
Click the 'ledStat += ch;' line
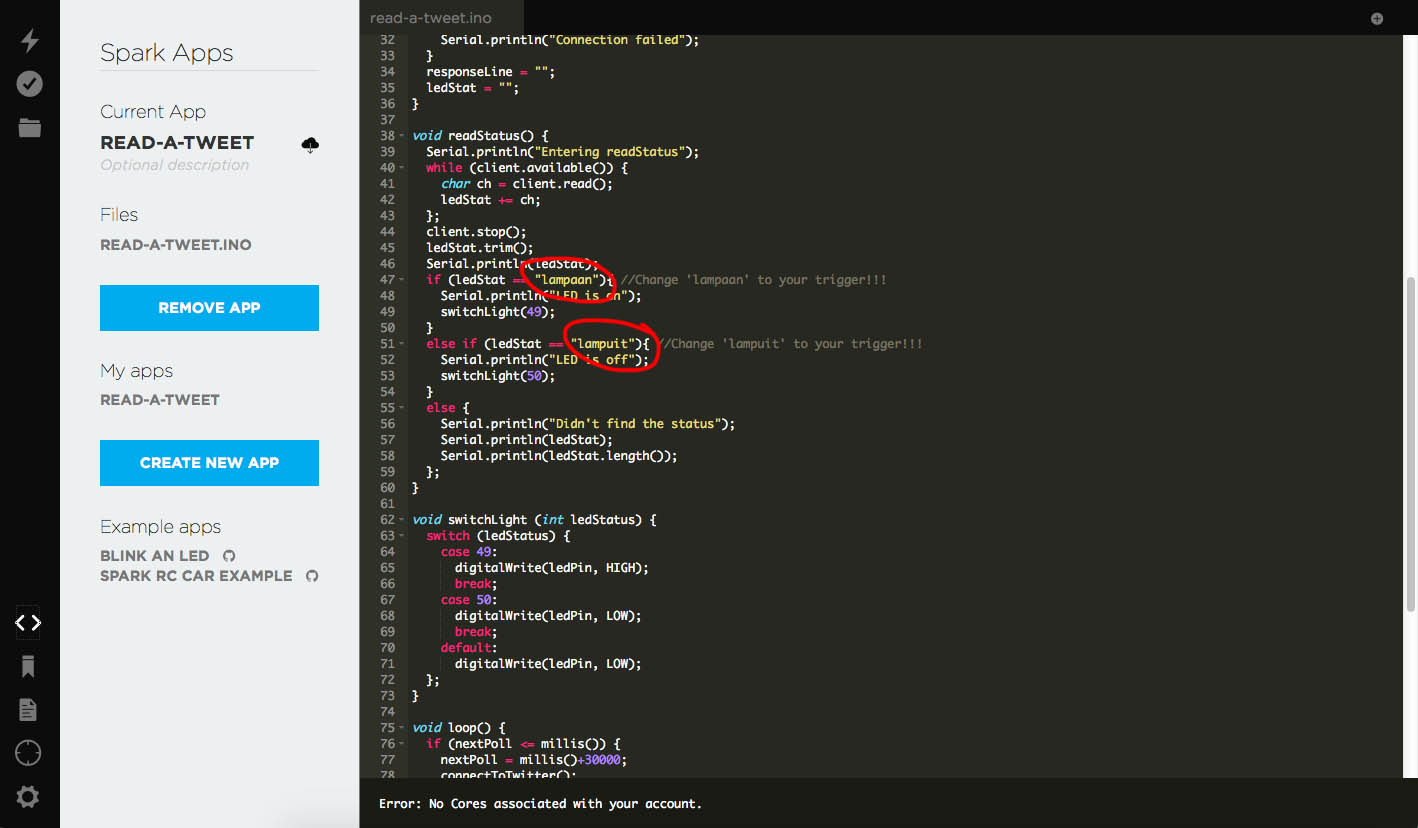[x=491, y=199]
